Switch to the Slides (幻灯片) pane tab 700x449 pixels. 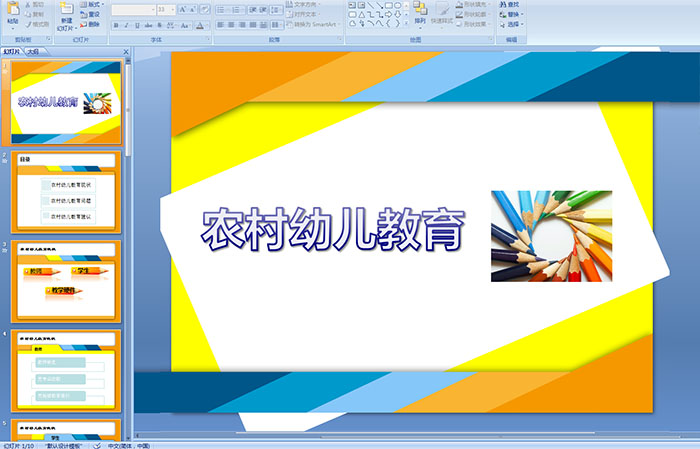[11, 52]
